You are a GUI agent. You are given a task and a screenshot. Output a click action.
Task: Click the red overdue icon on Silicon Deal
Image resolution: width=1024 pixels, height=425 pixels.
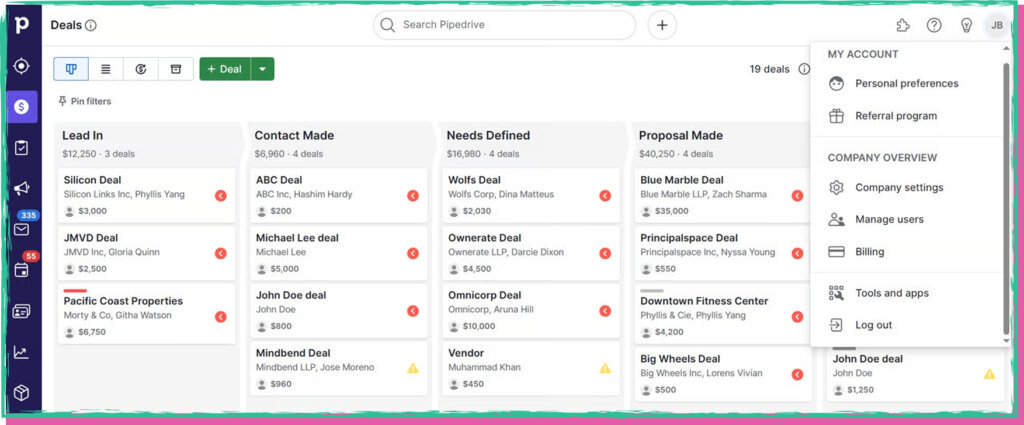pos(221,195)
